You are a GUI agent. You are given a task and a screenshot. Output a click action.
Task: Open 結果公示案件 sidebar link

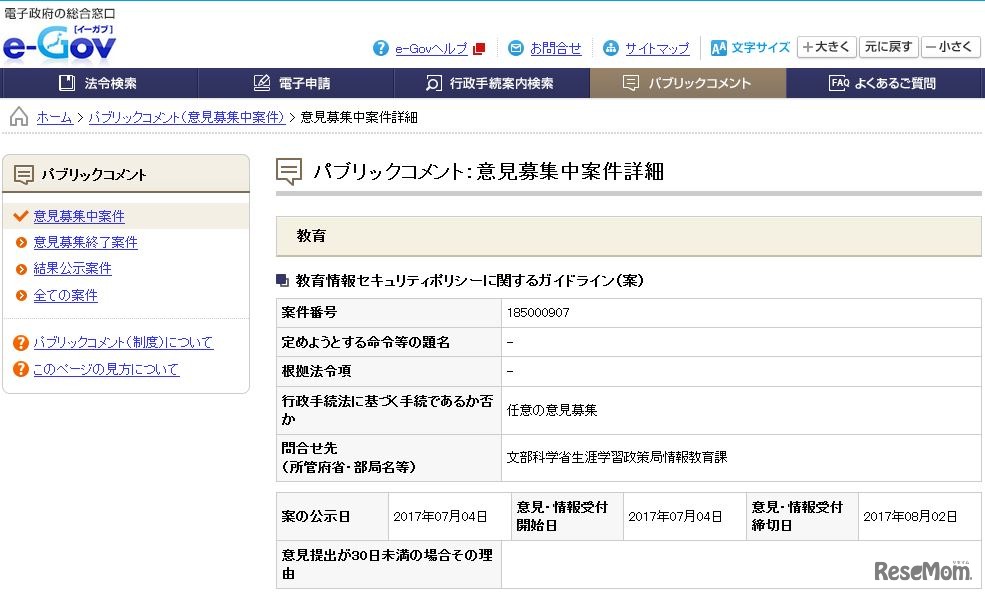point(72,269)
